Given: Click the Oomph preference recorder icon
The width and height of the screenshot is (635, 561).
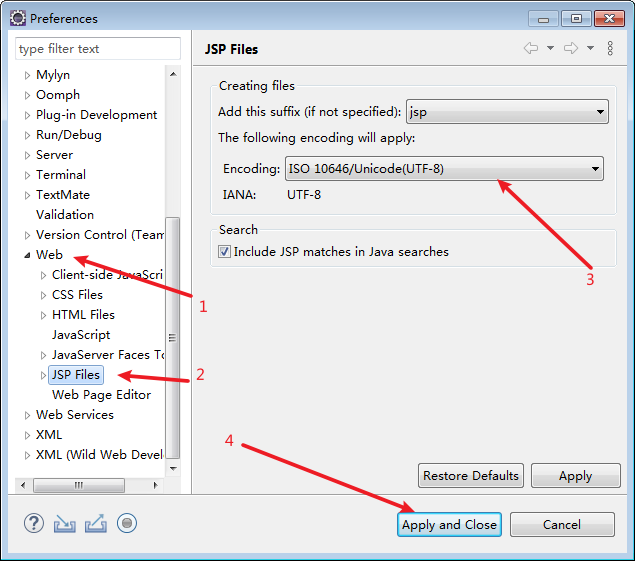Looking at the screenshot, I should click(127, 523).
